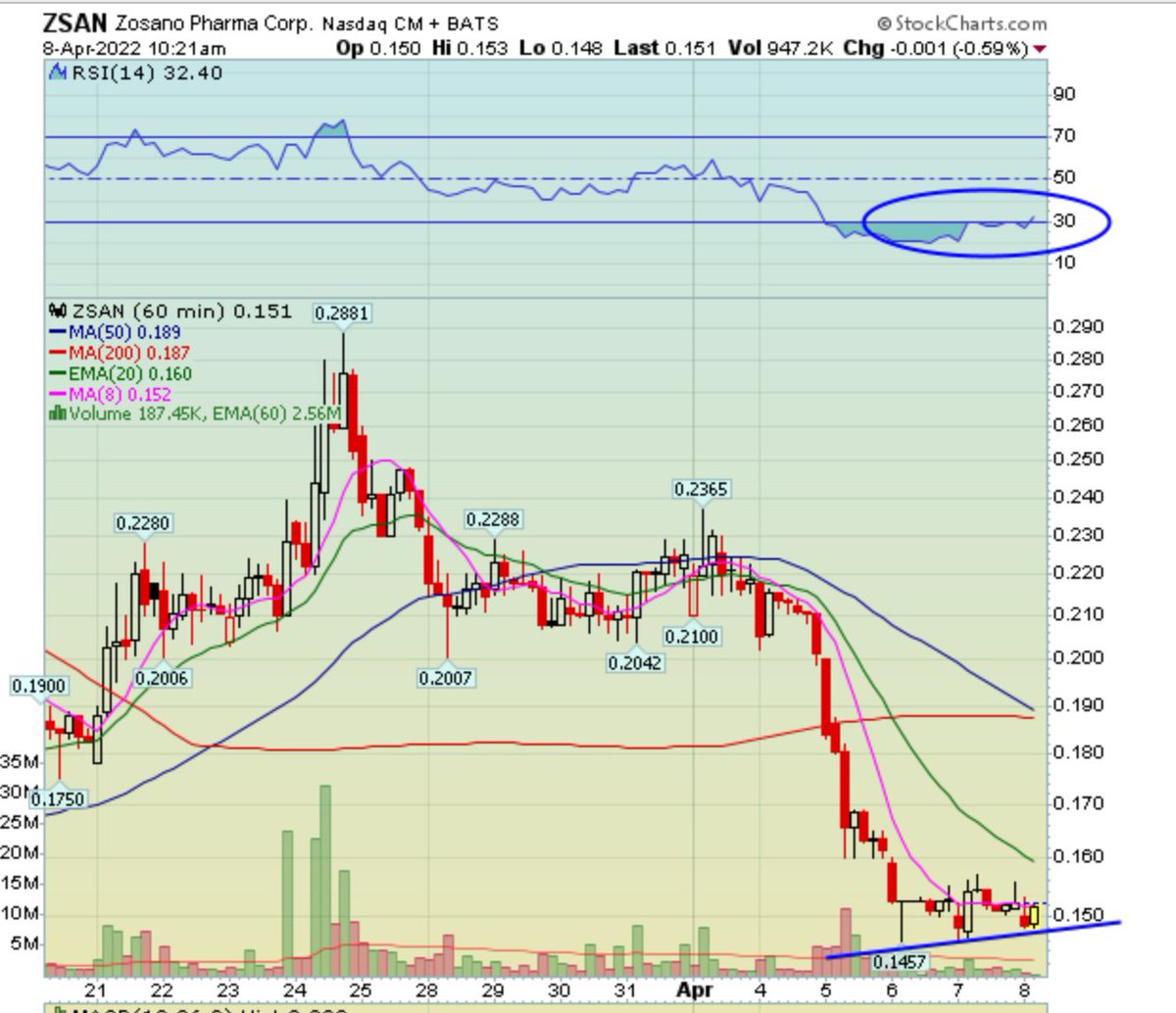
Task: Click the Last 0.151 value
Action: coord(664,49)
